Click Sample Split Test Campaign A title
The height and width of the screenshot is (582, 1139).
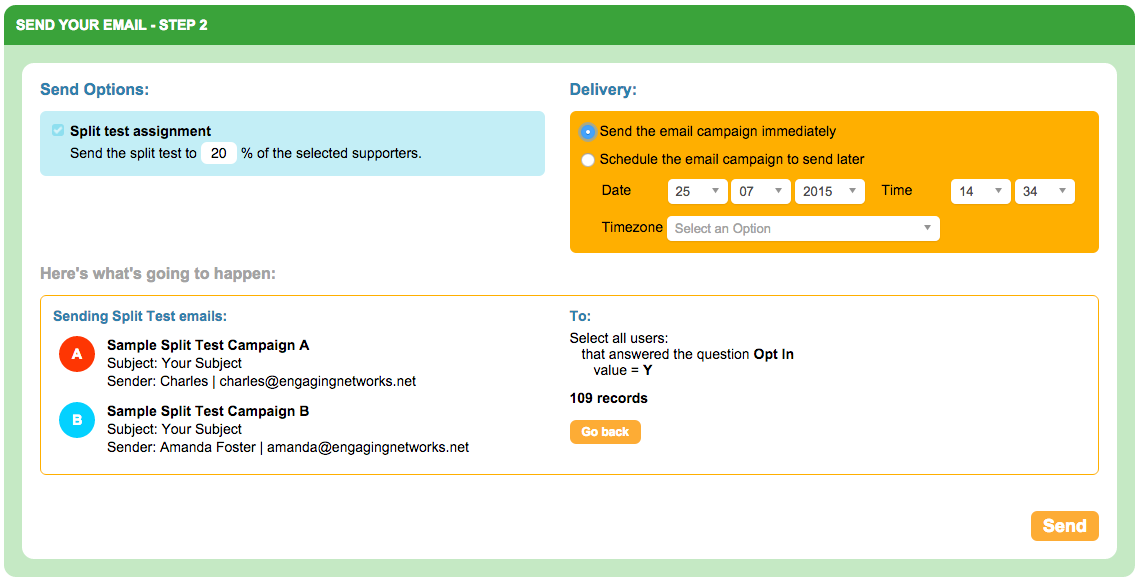click(208, 345)
